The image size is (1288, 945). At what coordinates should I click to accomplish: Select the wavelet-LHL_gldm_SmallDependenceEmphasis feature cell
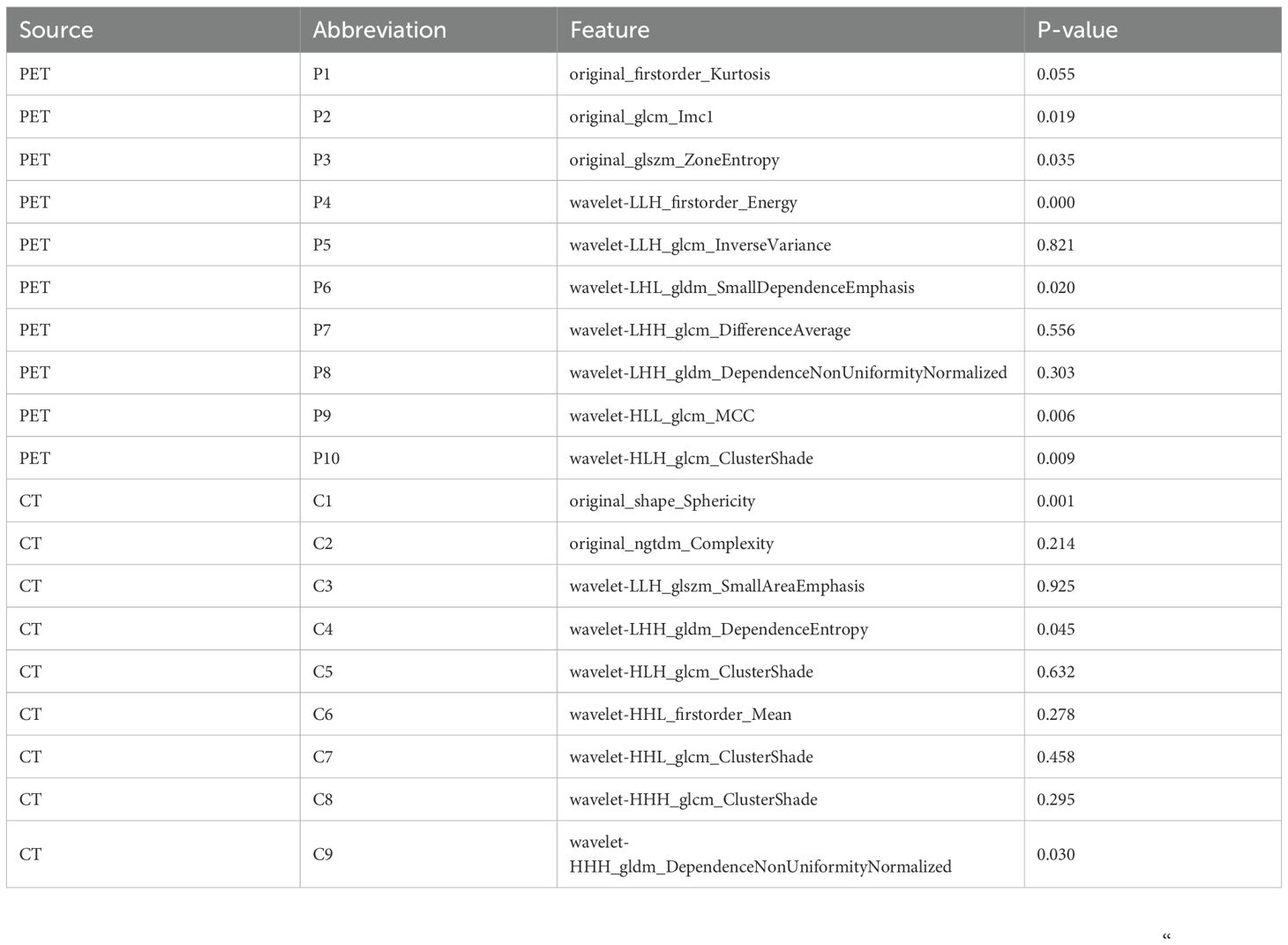tap(741, 288)
